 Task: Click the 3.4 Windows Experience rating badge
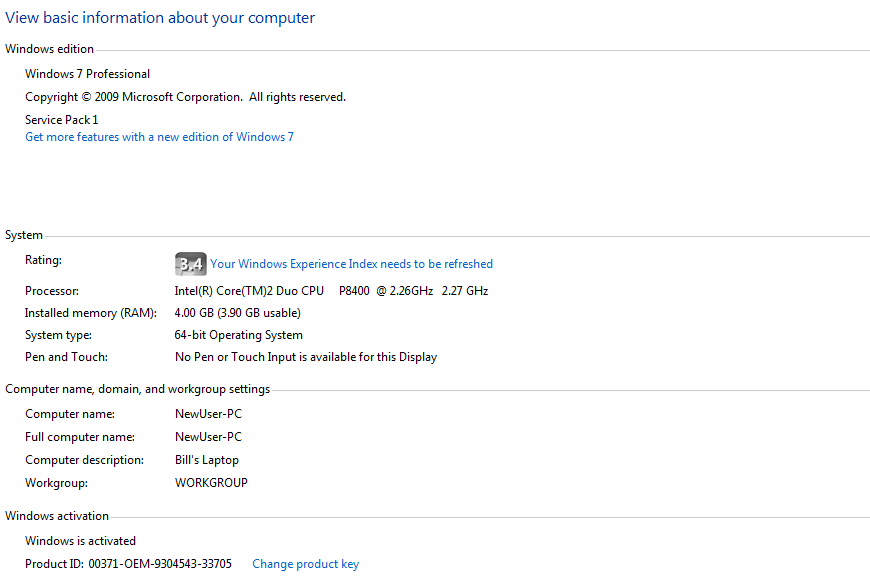pos(190,264)
